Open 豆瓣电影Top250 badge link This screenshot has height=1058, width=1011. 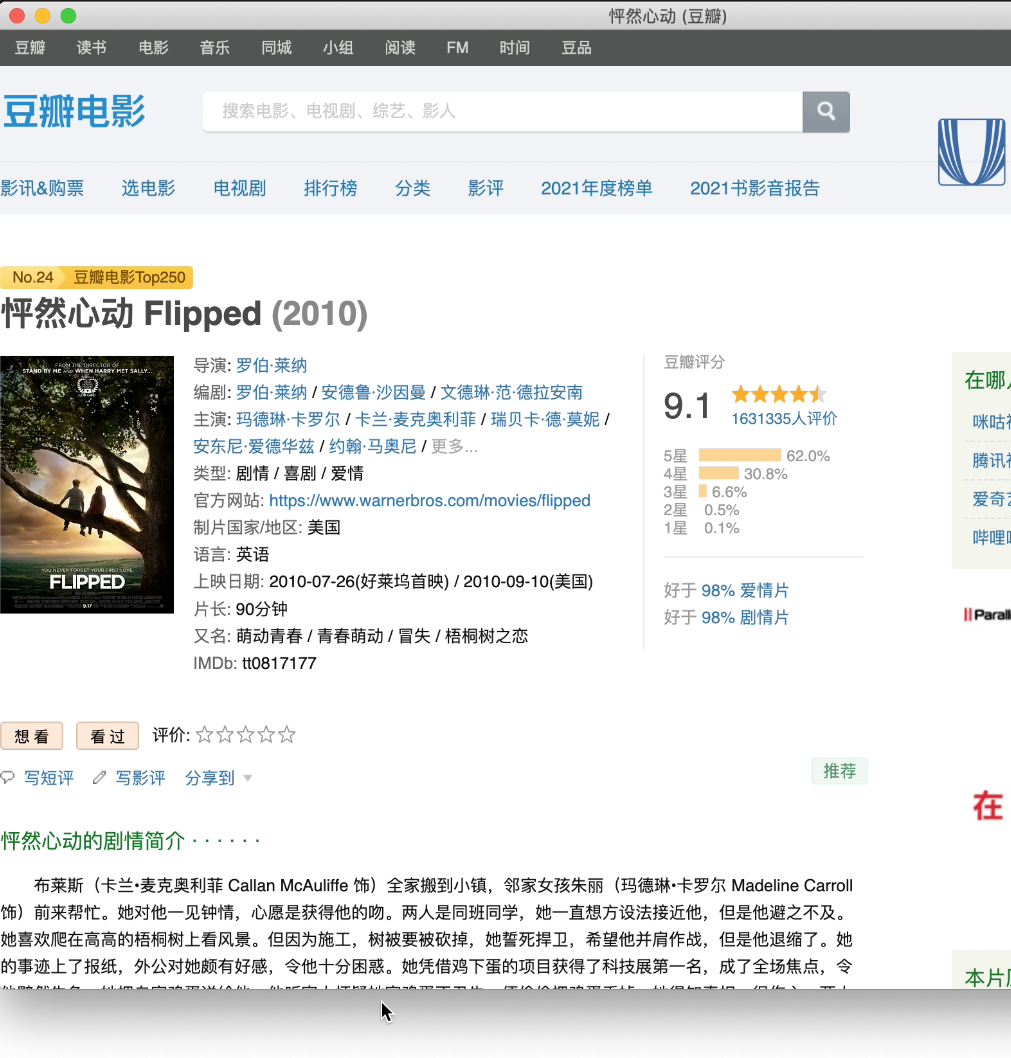coord(129,277)
